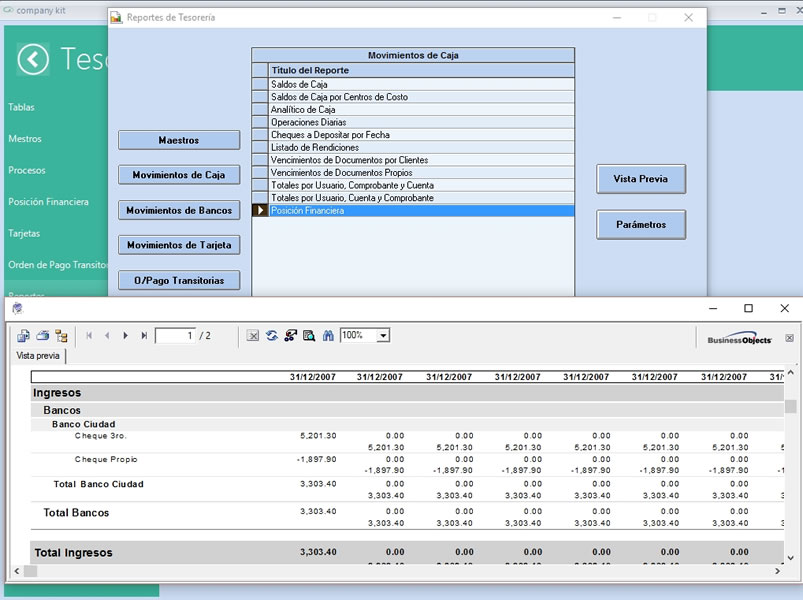Select Totales por Usuario, Comprobante y Cuenta
The width and height of the screenshot is (803, 600).
tap(422, 185)
